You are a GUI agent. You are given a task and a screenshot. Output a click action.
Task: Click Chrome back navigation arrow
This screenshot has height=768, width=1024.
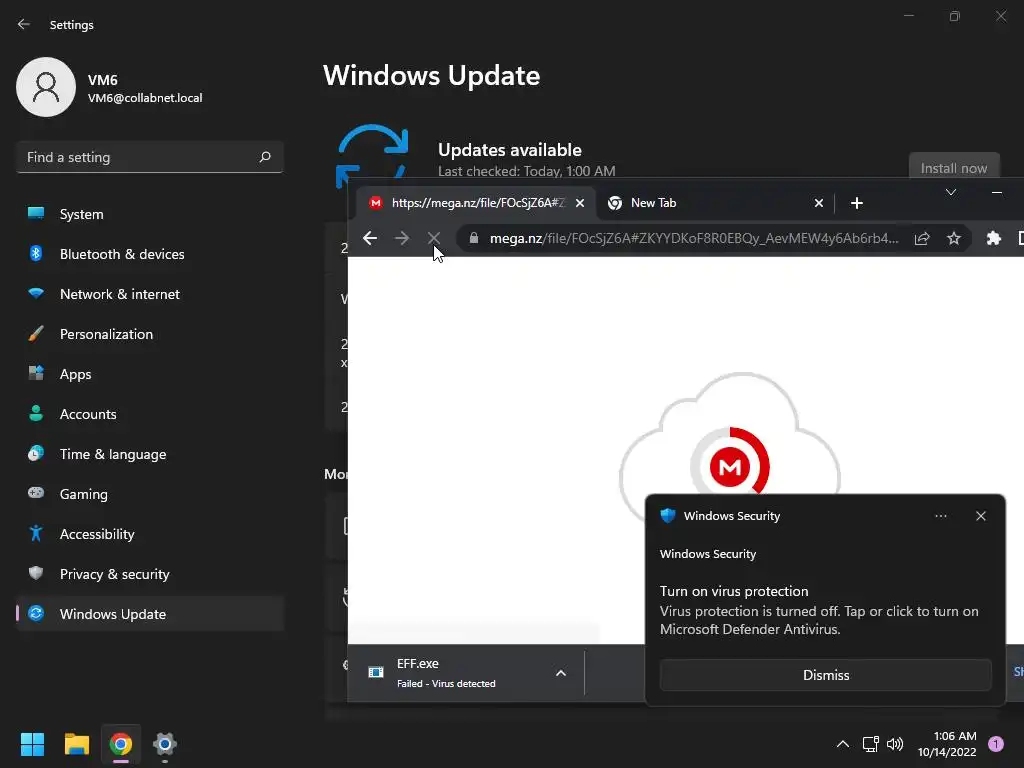(x=370, y=238)
